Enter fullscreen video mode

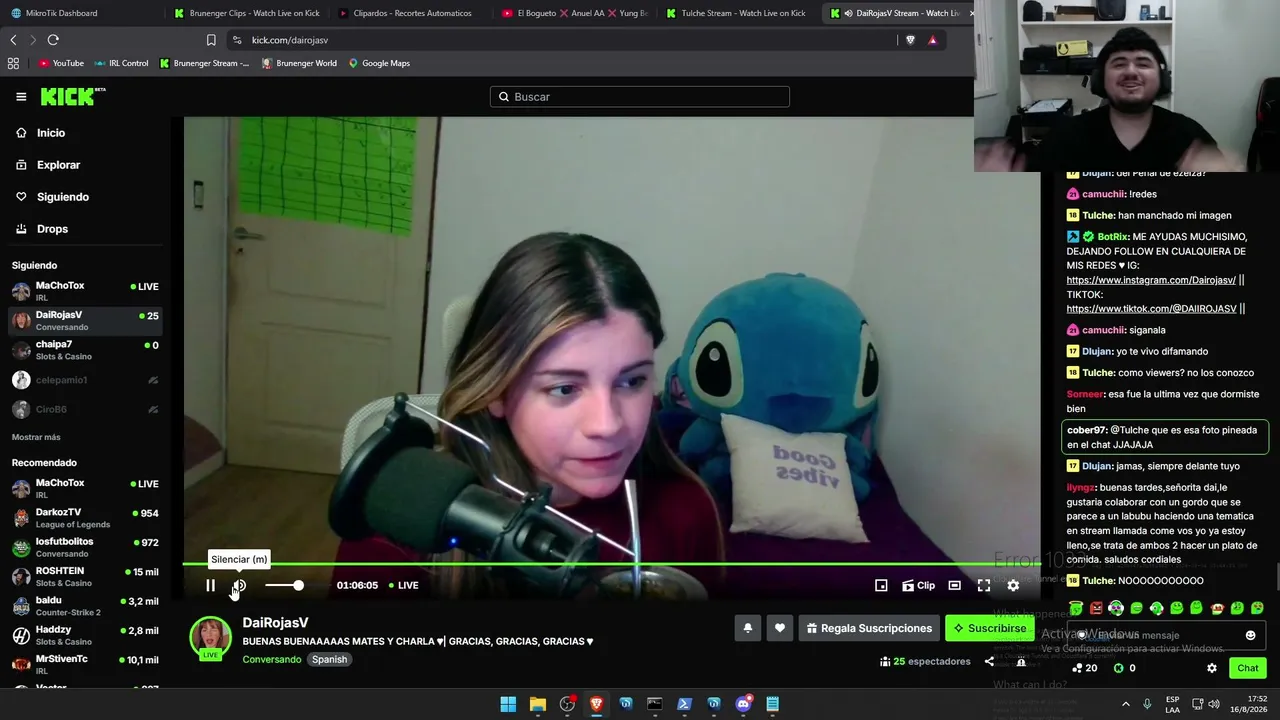point(984,585)
